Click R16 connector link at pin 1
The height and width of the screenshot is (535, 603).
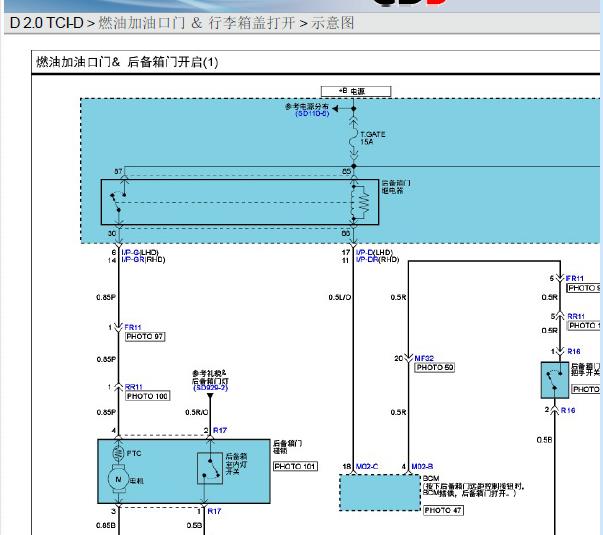click(x=574, y=351)
